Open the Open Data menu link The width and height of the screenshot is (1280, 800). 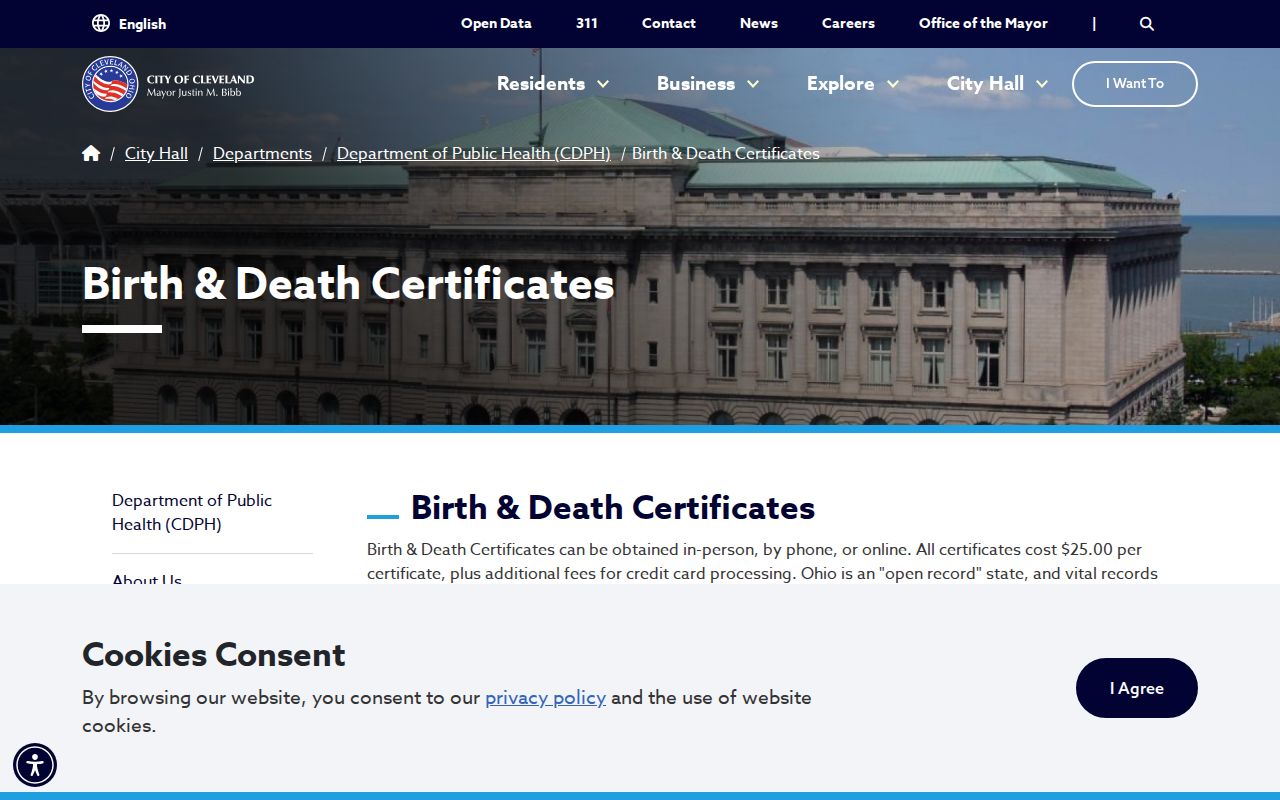click(496, 23)
